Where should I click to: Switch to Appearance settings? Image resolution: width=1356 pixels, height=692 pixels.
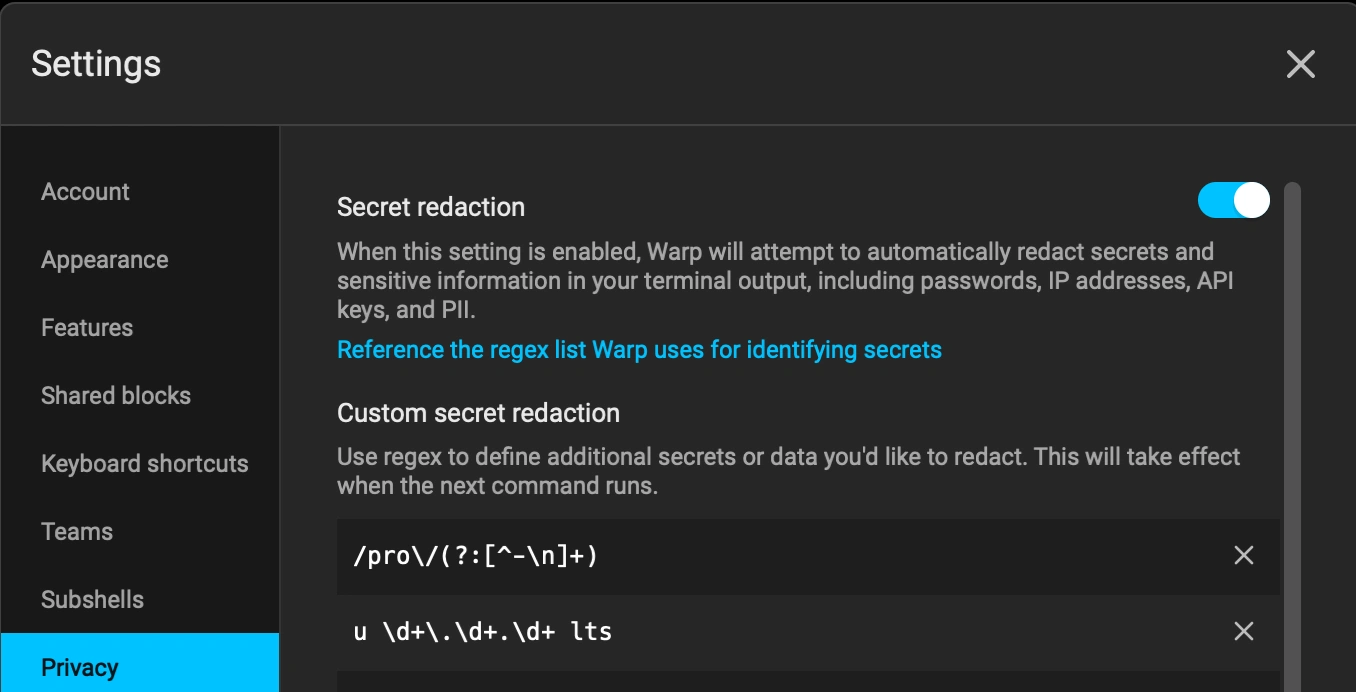click(x=104, y=260)
